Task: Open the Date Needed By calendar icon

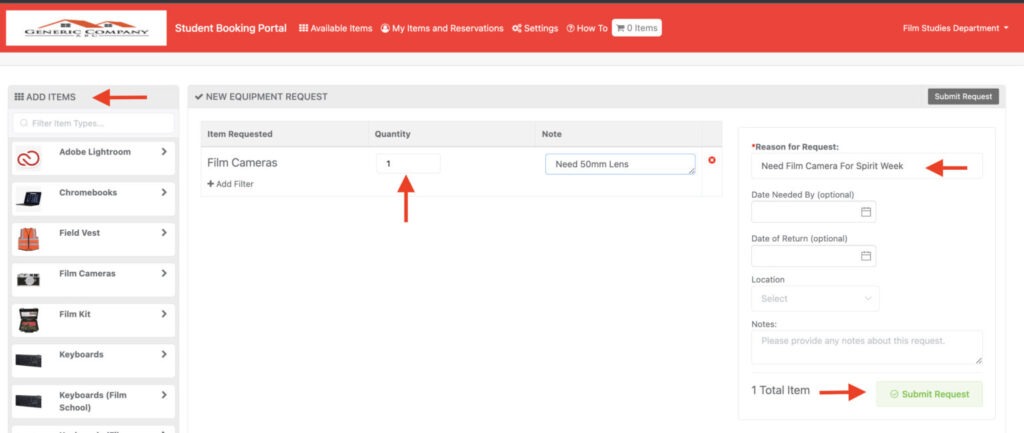Action: [x=866, y=212]
